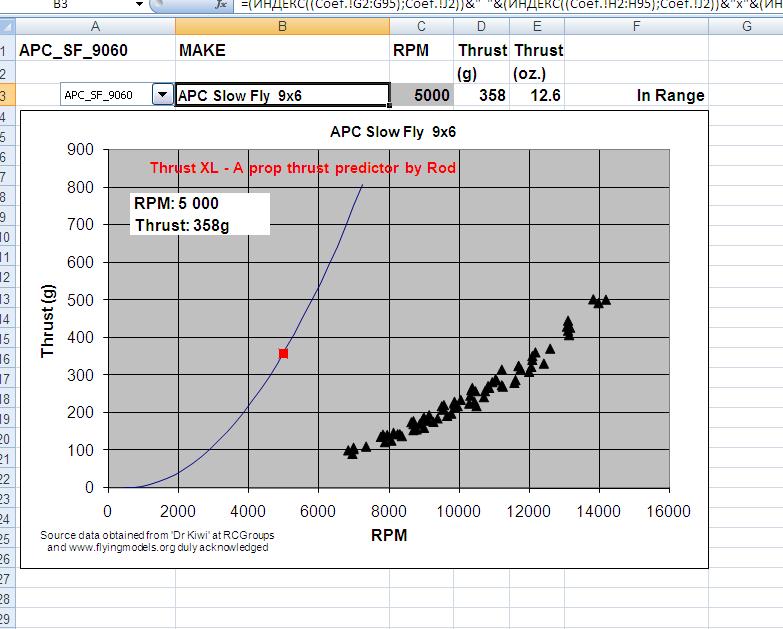Select the (oz.) unit cell
Viewport: 783px width, 629px height.
pyautogui.click(x=537, y=73)
